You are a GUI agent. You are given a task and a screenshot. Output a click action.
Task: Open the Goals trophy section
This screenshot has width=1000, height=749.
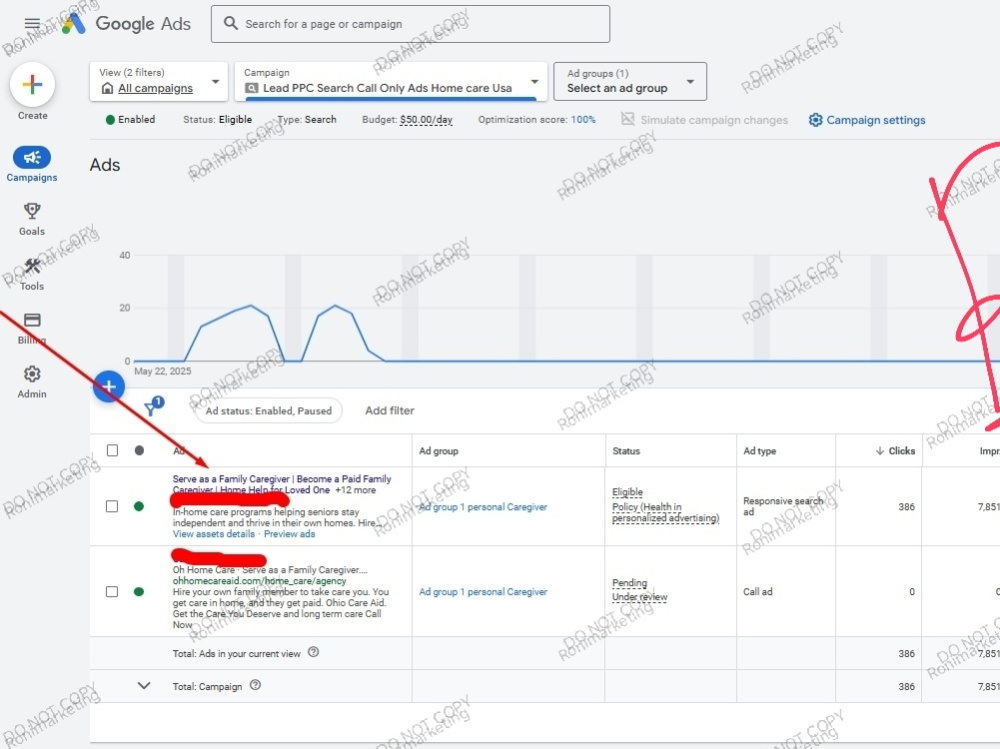(x=32, y=211)
